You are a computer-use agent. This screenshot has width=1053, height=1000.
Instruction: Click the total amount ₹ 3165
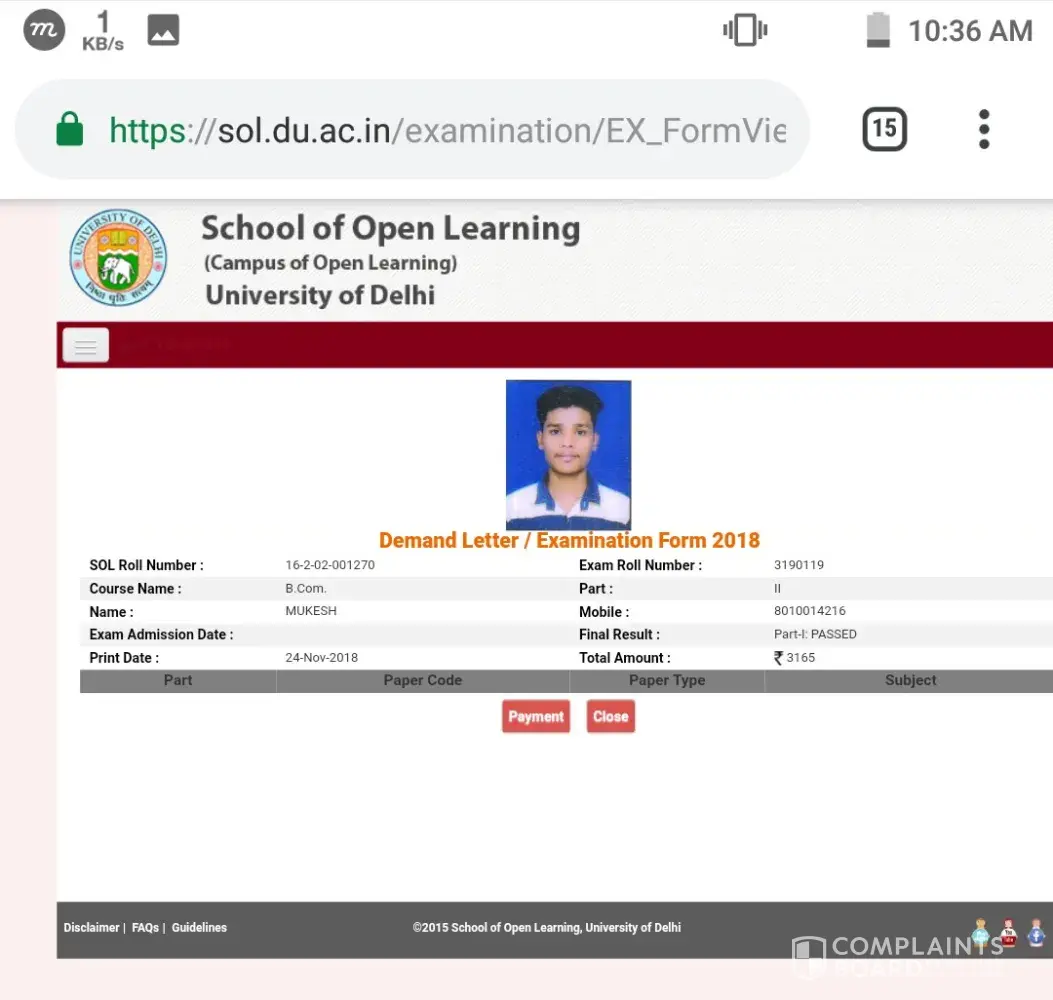[794, 657]
